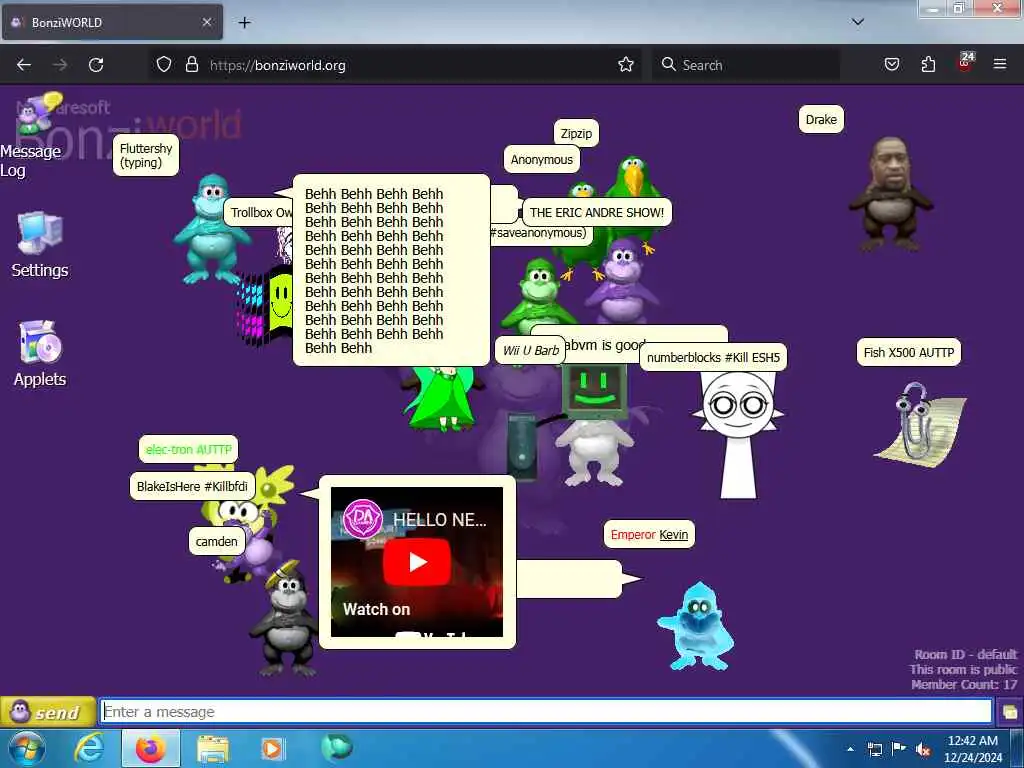
Task: Click the send button
Action: pyautogui.click(x=47, y=712)
